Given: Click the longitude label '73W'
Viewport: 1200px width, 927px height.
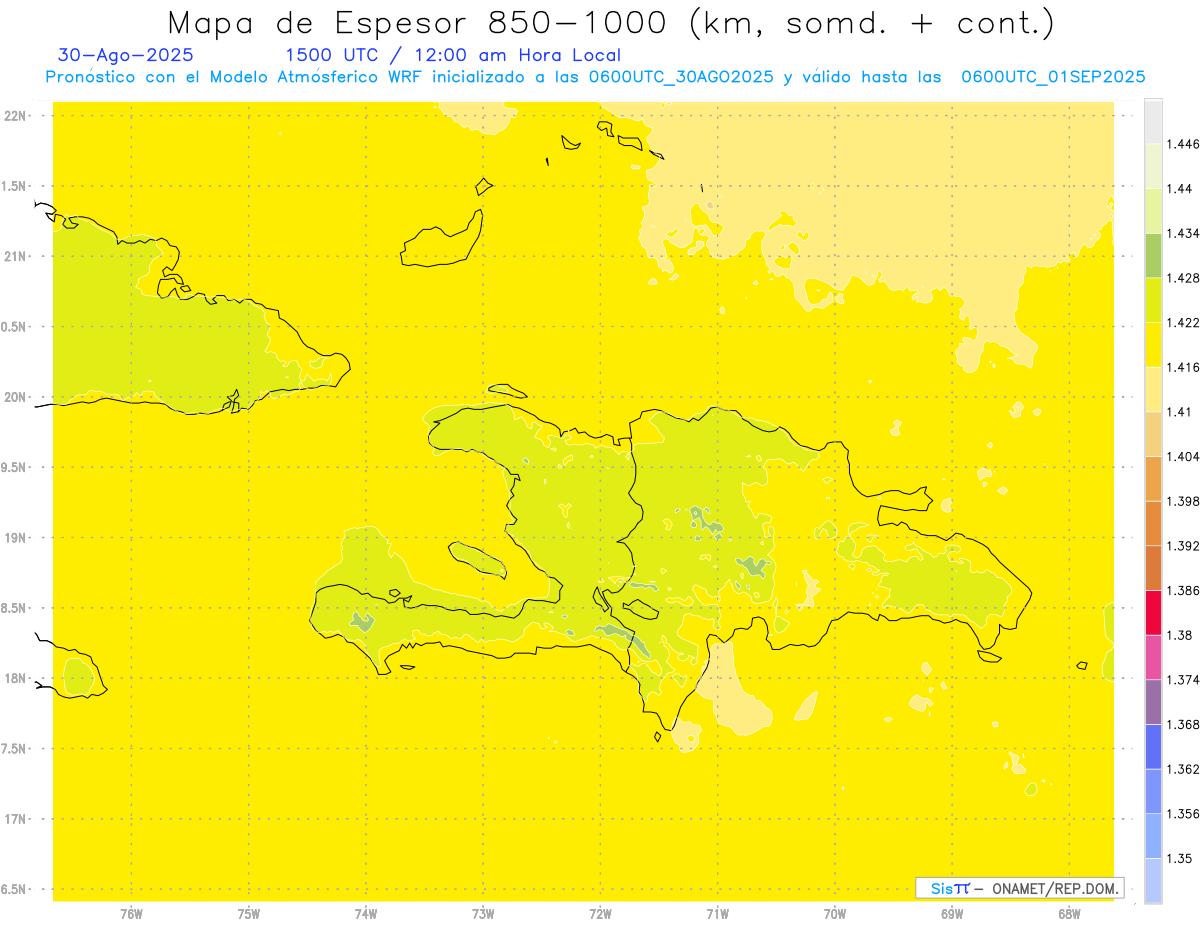Looking at the screenshot, I should click(x=483, y=913).
